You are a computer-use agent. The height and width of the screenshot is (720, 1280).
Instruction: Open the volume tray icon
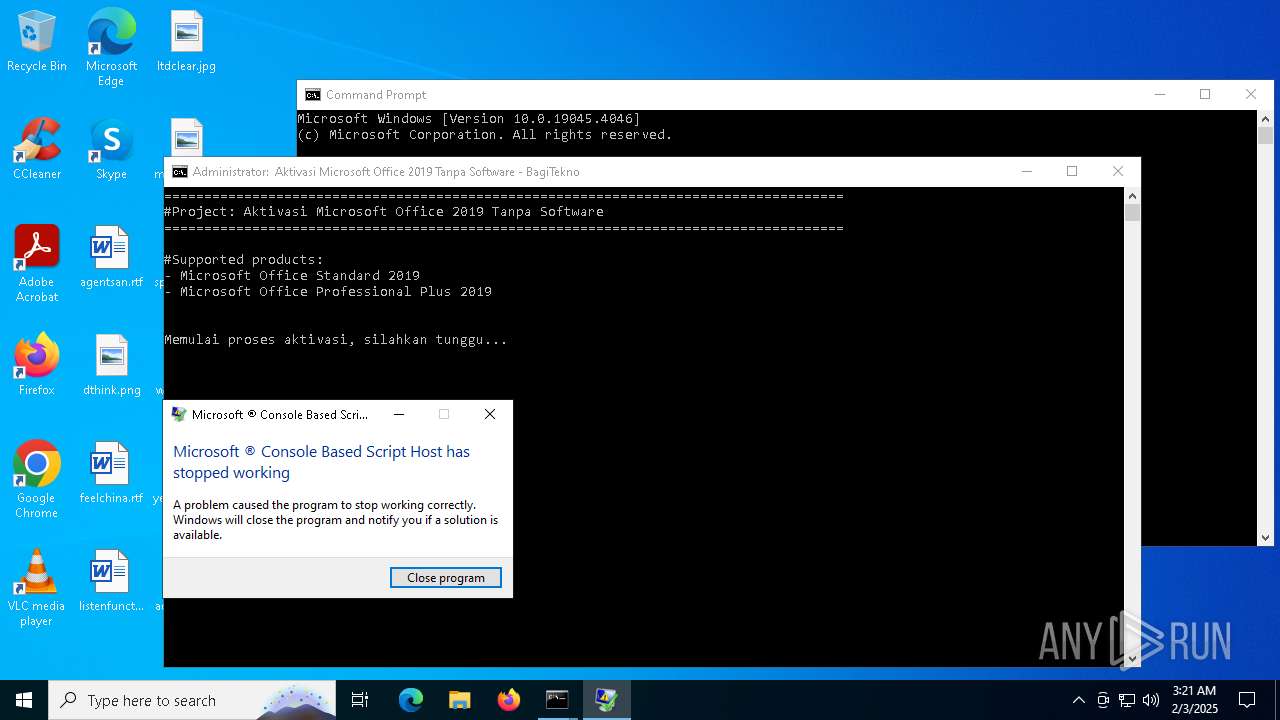pyautogui.click(x=1151, y=700)
